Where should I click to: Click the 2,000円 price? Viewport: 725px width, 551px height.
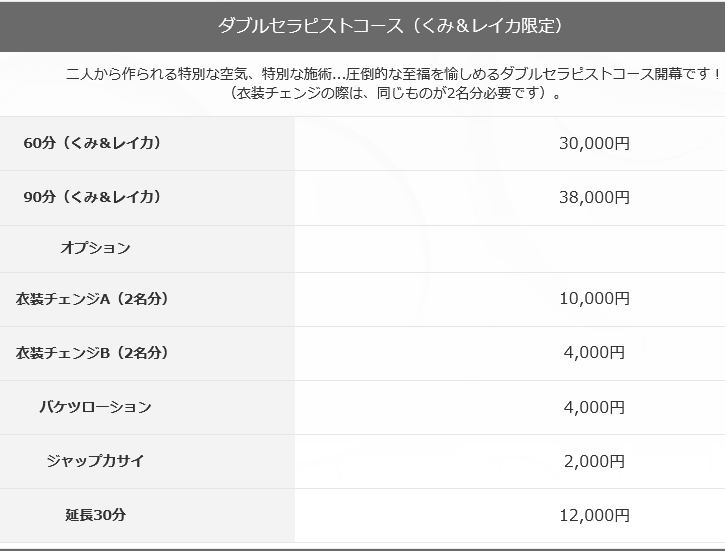coord(594,461)
